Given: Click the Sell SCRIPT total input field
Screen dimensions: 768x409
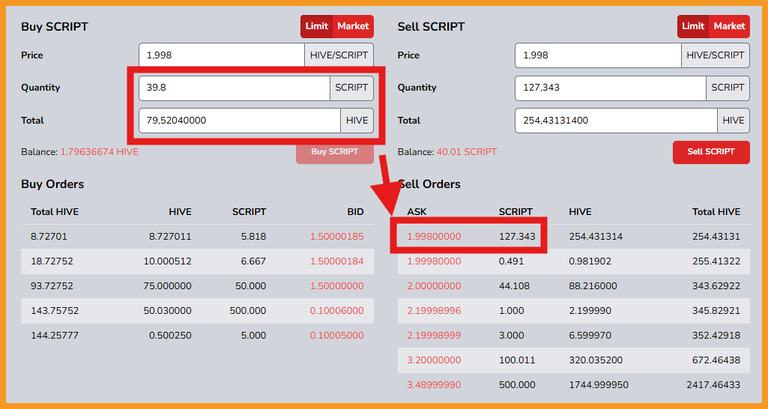Looking at the screenshot, I should [x=616, y=120].
